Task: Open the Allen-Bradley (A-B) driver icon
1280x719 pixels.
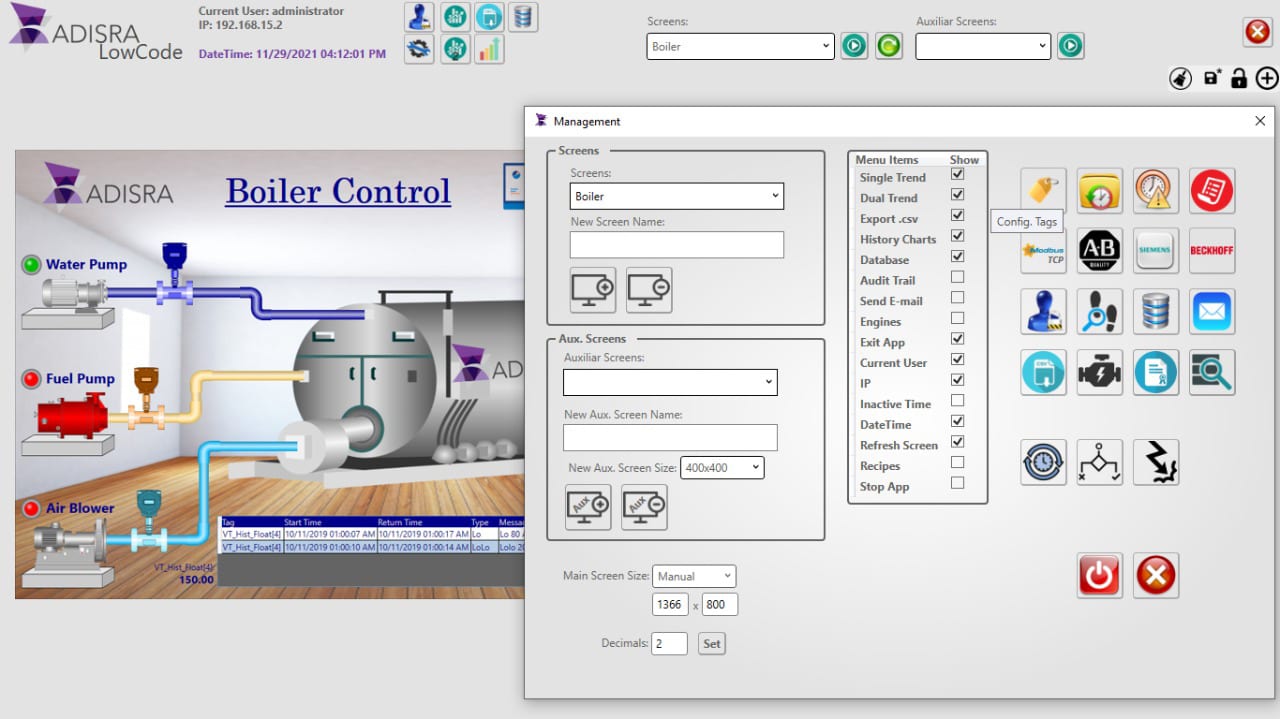Action: (1099, 250)
